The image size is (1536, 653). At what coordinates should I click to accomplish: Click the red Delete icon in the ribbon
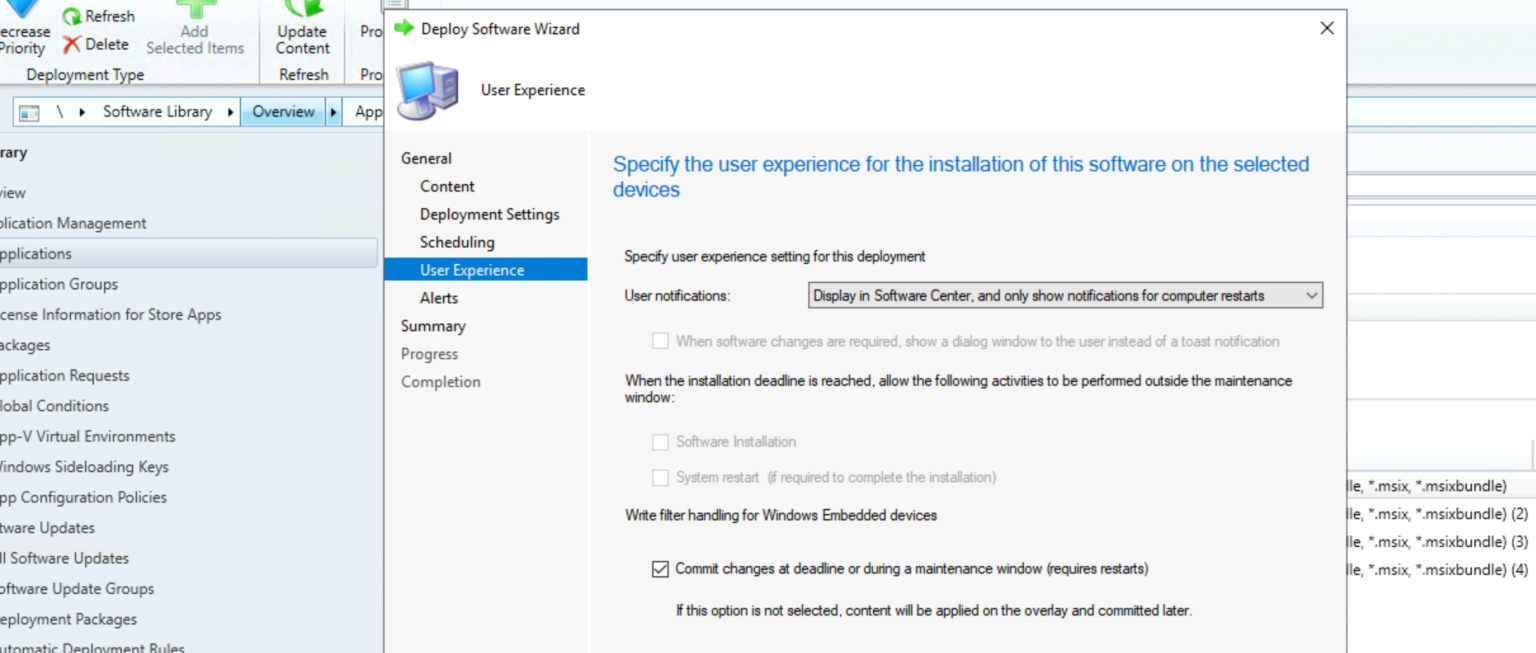(x=72, y=45)
